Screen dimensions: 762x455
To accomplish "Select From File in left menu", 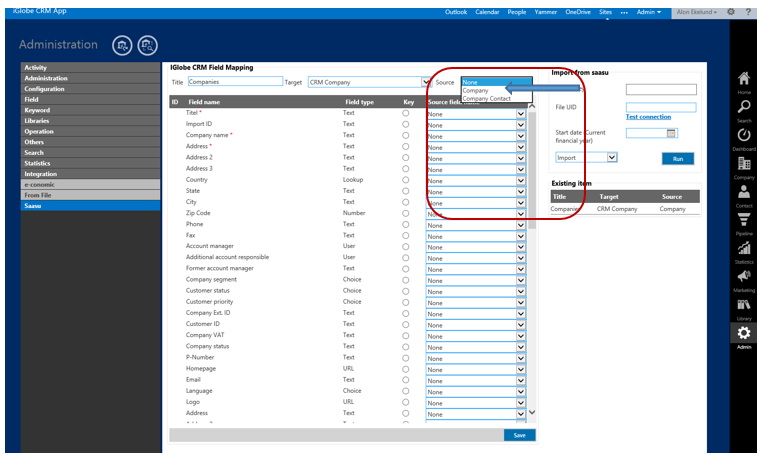I will [90, 195].
